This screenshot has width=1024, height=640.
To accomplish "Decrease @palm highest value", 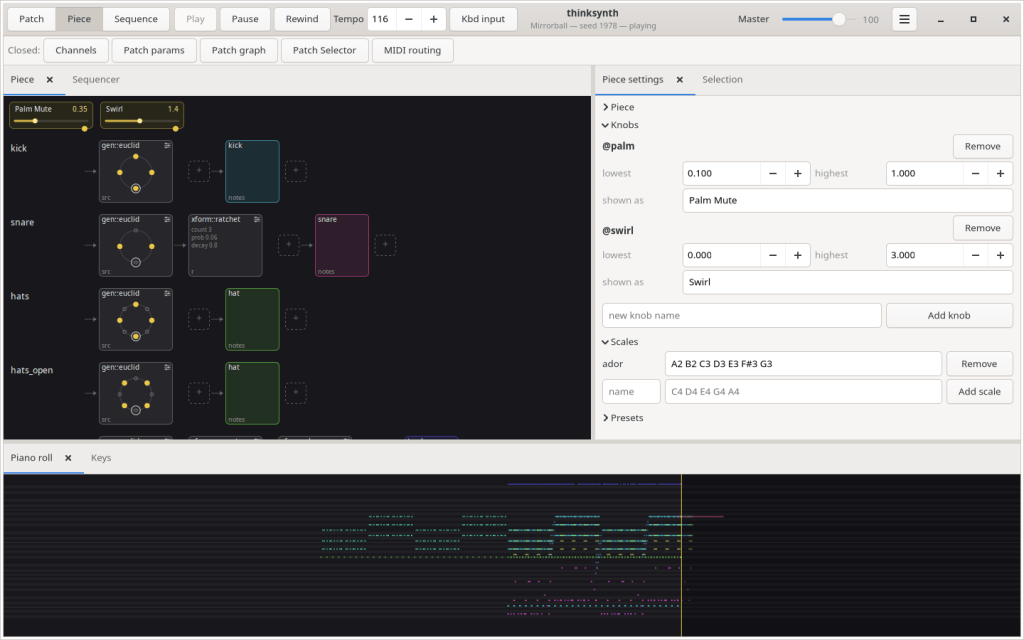I will point(975,173).
